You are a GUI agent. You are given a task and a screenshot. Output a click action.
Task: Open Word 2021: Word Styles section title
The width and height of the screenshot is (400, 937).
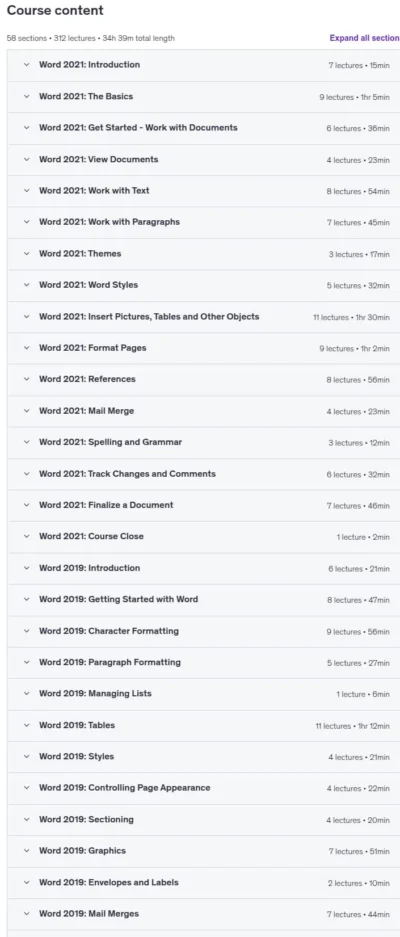pos(88,285)
